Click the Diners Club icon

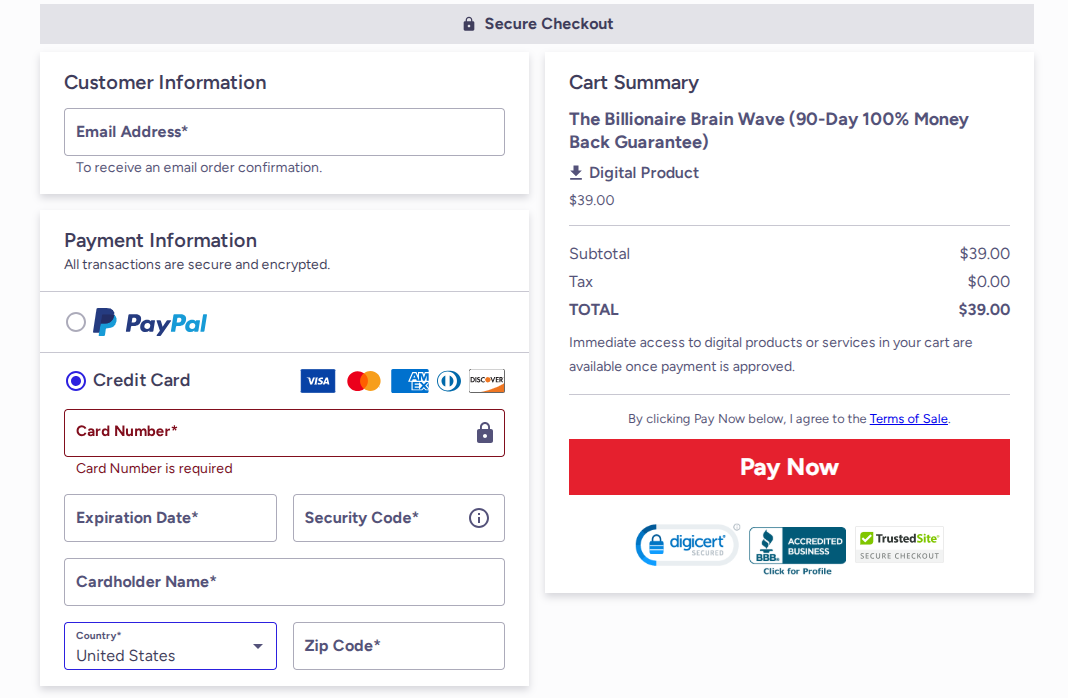(x=448, y=381)
